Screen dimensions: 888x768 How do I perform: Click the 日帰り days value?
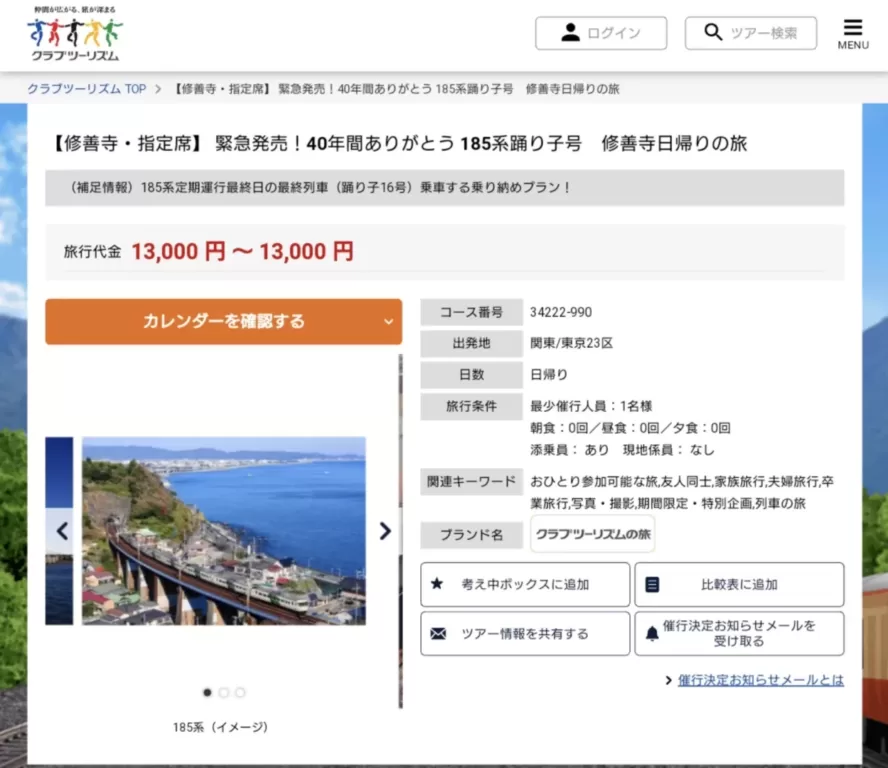549,374
